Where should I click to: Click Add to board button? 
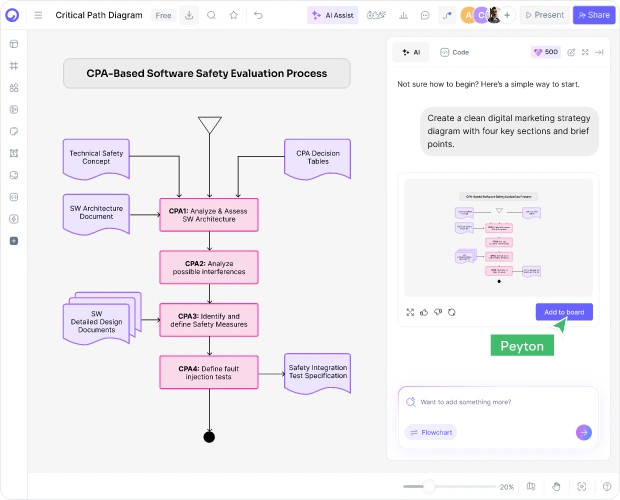click(564, 312)
